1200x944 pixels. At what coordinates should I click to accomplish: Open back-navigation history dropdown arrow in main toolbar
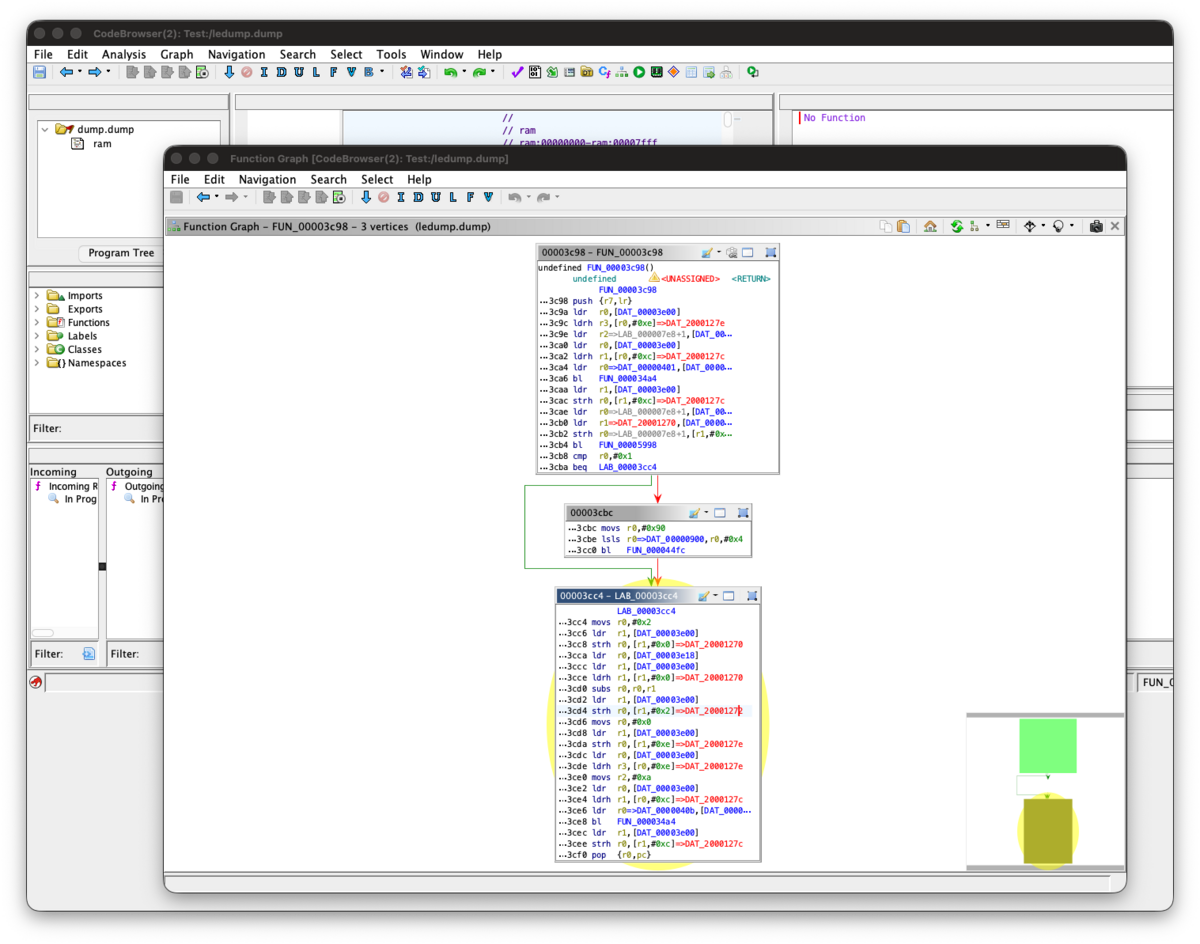[79, 72]
